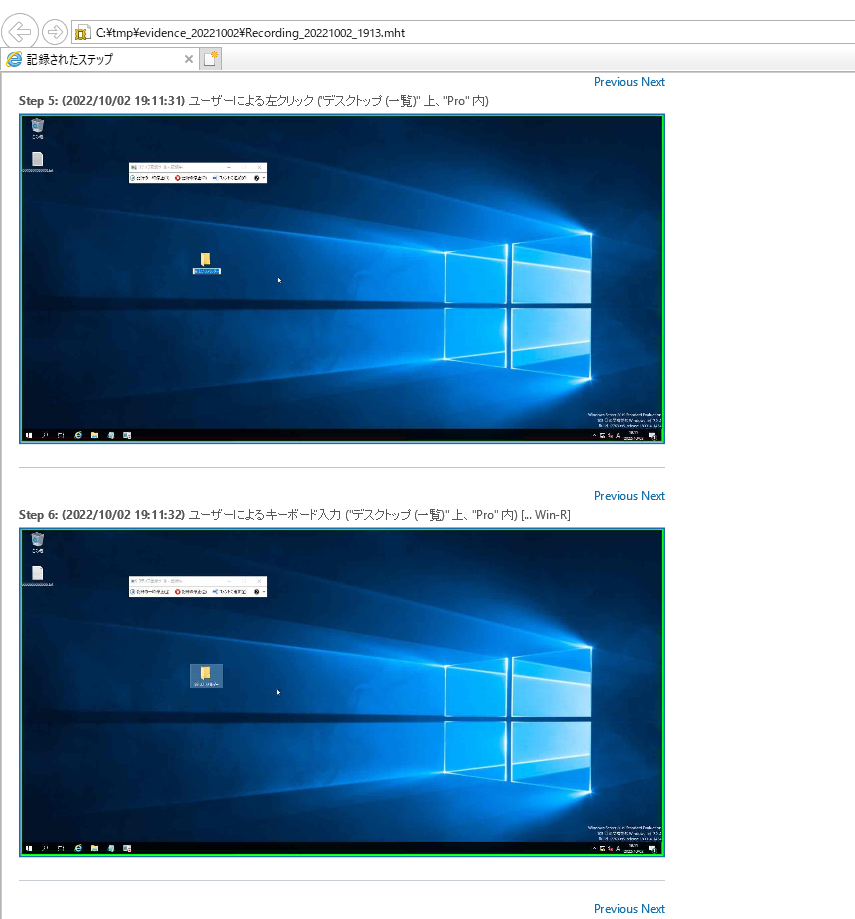Screen dimensions: 855x919
Task: Open the Step 5 desktop screenshot
Action: click(342, 279)
